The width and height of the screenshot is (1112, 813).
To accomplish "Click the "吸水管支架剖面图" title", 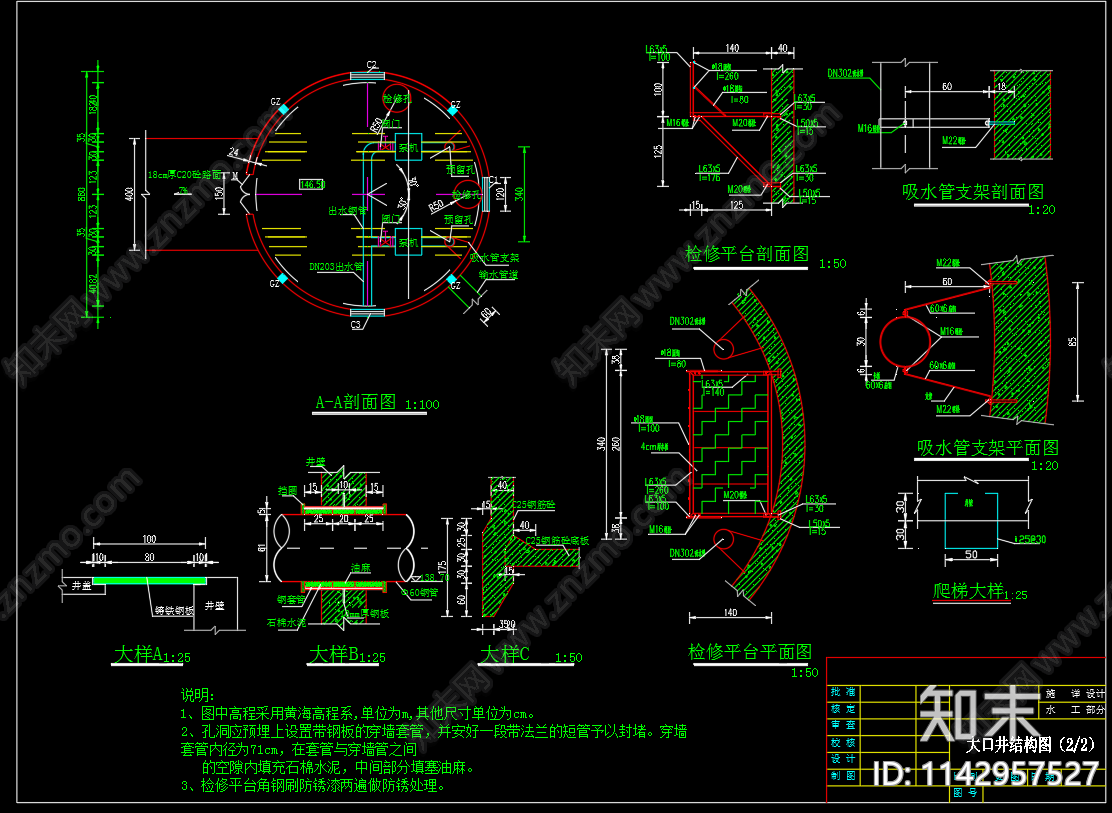I will 973,192.
